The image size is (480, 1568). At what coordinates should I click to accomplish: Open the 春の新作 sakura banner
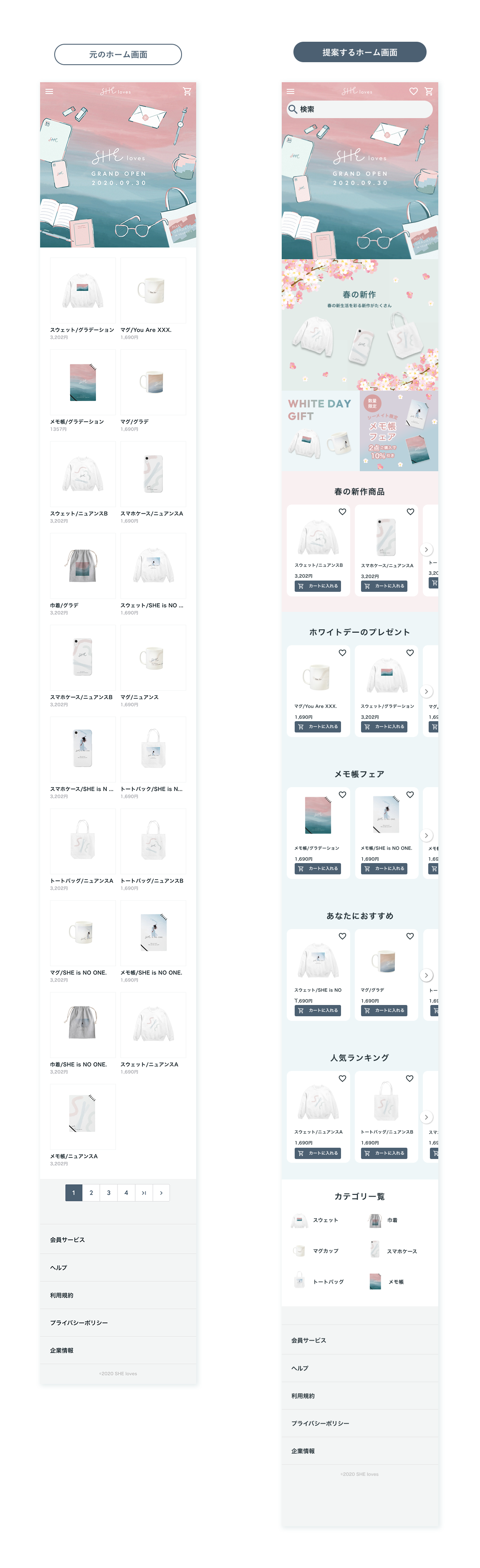(359, 325)
